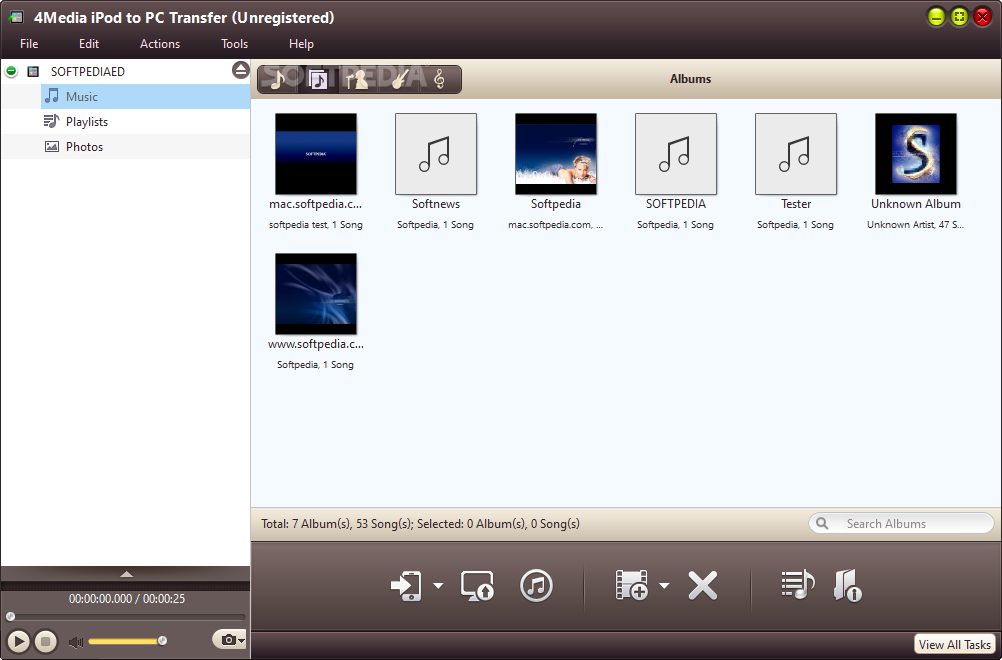
Task: Select the Softpedia album cover
Action: (556, 154)
